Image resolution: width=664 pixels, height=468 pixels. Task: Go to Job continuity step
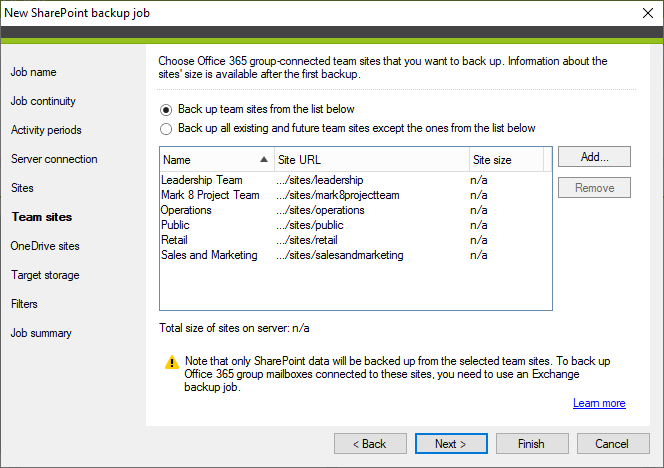tap(43, 101)
